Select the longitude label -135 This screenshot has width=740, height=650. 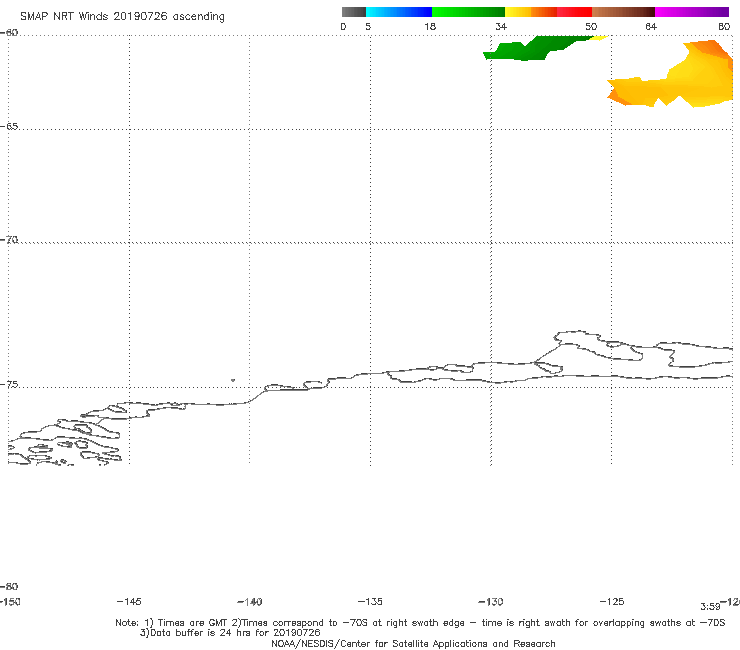pyautogui.click(x=370, y=602)
